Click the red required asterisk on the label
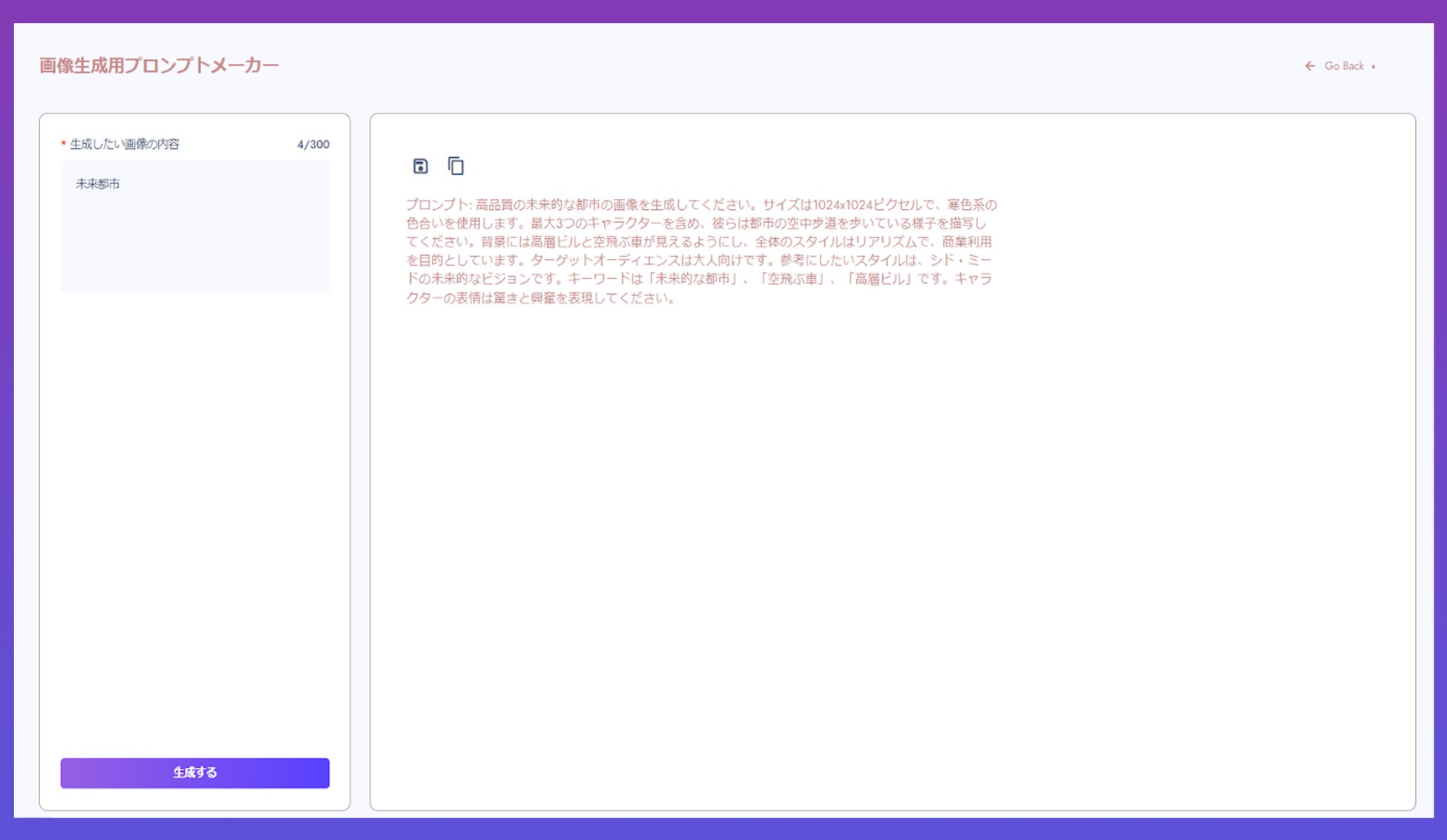The height and width of the screenshot is (840, 1447). point(64,143)
